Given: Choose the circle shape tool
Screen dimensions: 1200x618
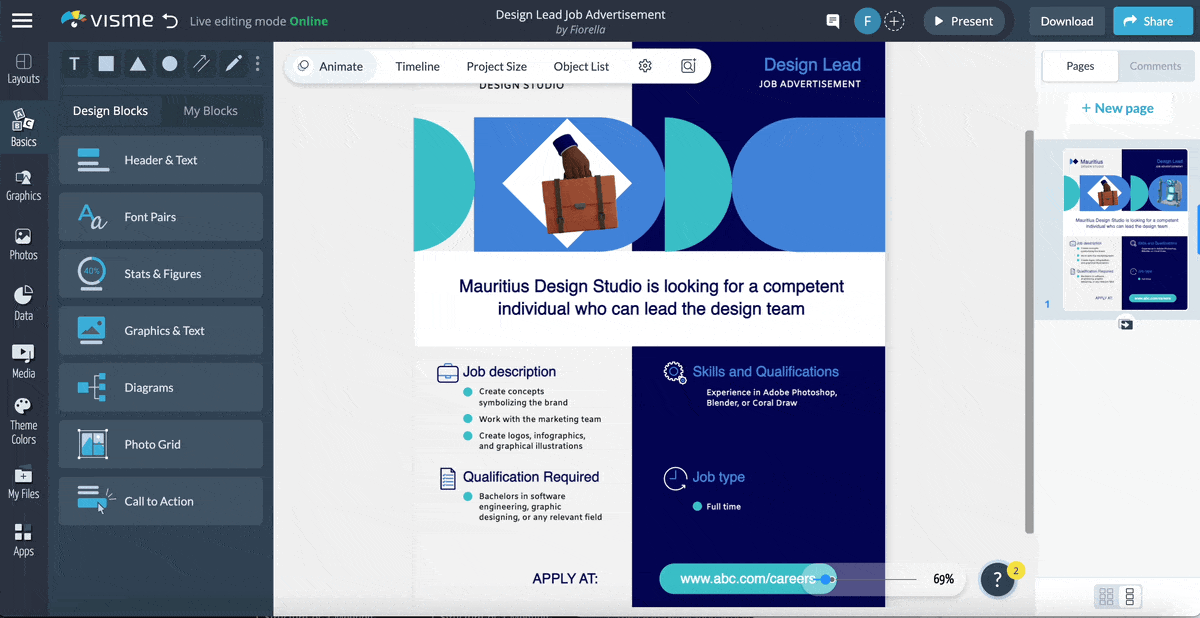Looking at the screenshot, I should pyautogui.click(x=170, y=64).
